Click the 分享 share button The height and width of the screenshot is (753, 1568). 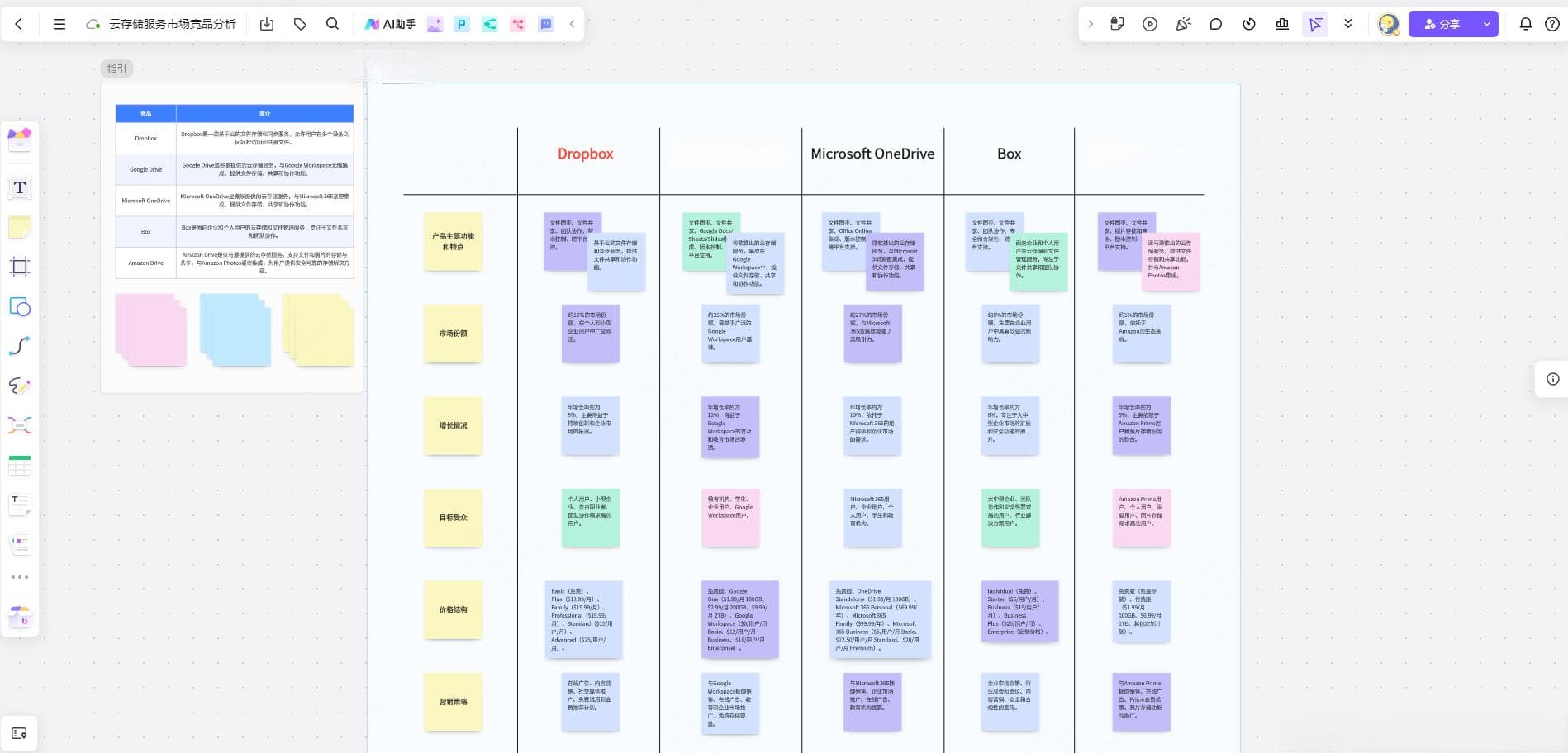click(x=1442, y=24)
